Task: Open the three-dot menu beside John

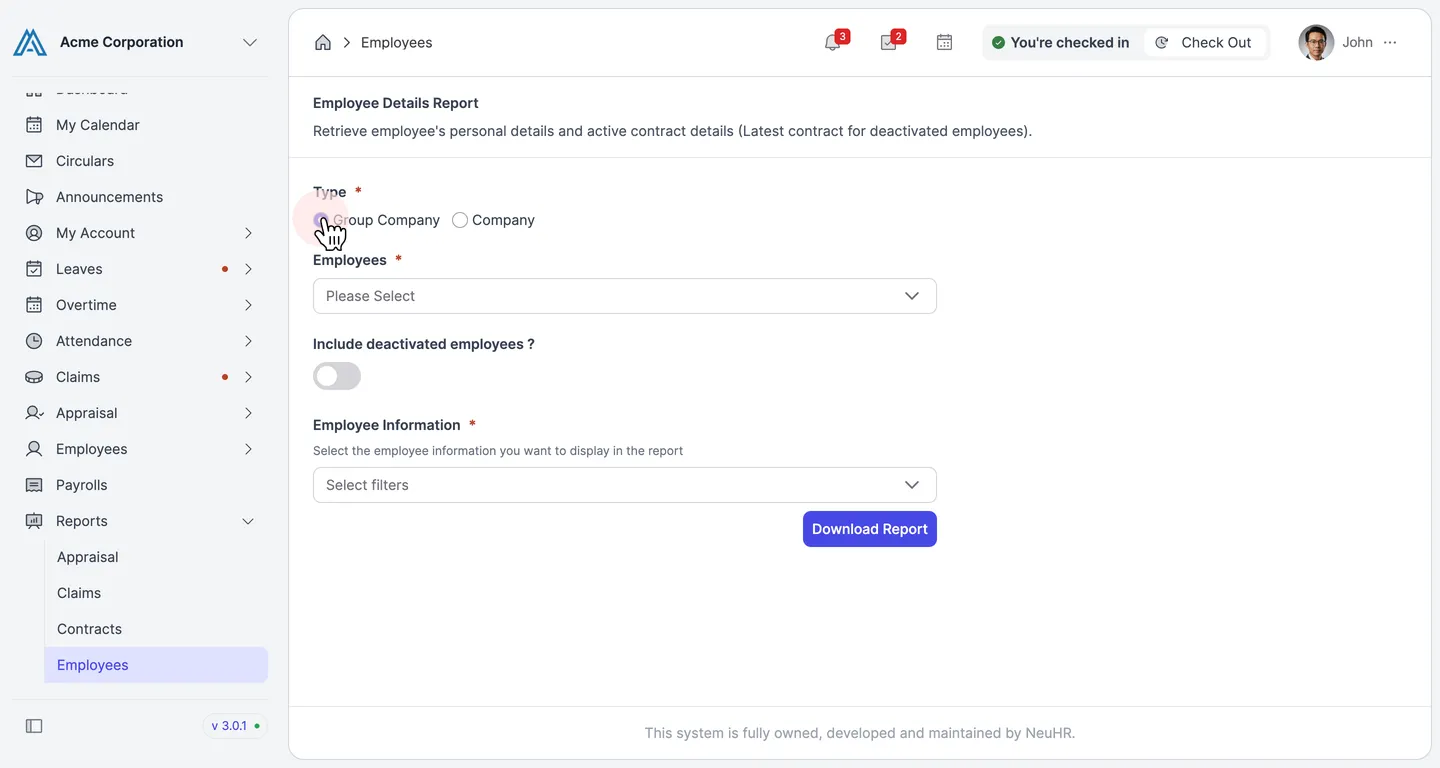Action: click(1390, 42)
